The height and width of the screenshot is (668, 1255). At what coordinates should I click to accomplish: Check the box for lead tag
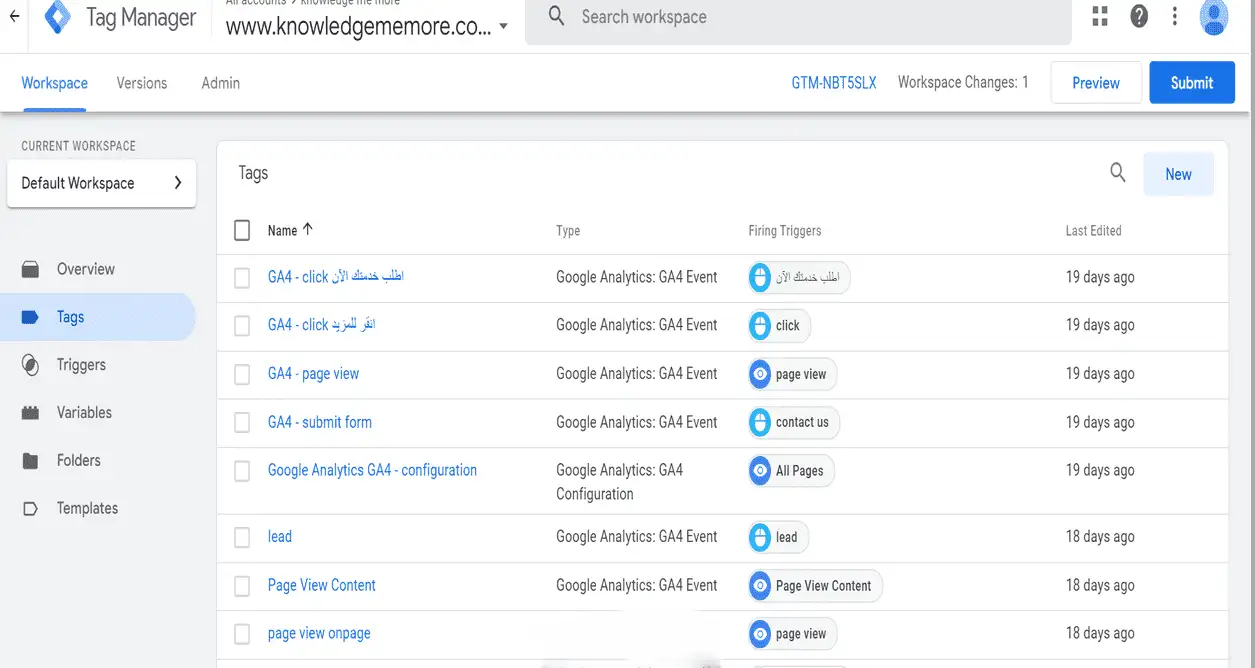(242, 537)
